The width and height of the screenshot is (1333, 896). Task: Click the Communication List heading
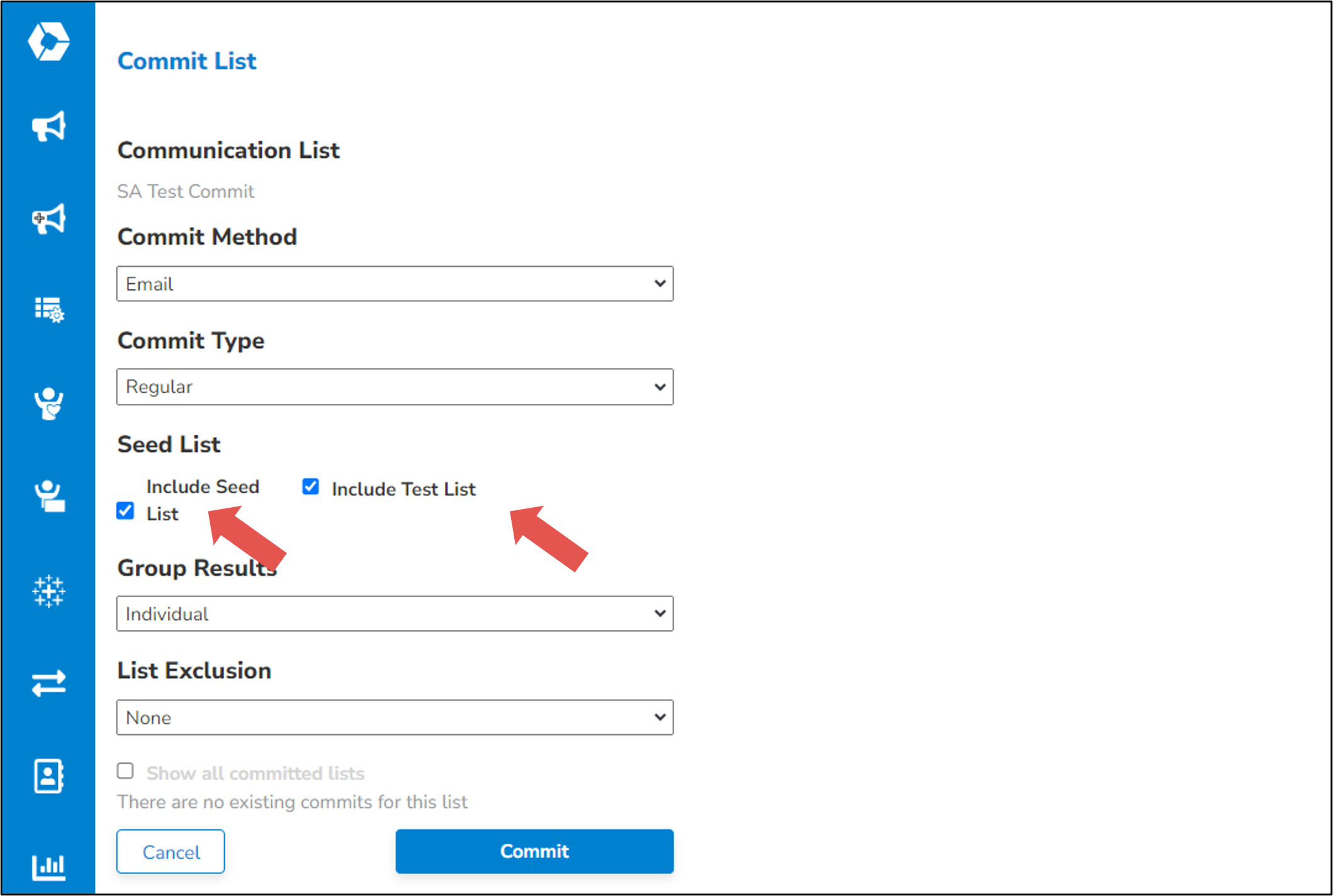(x=228, y=151)
